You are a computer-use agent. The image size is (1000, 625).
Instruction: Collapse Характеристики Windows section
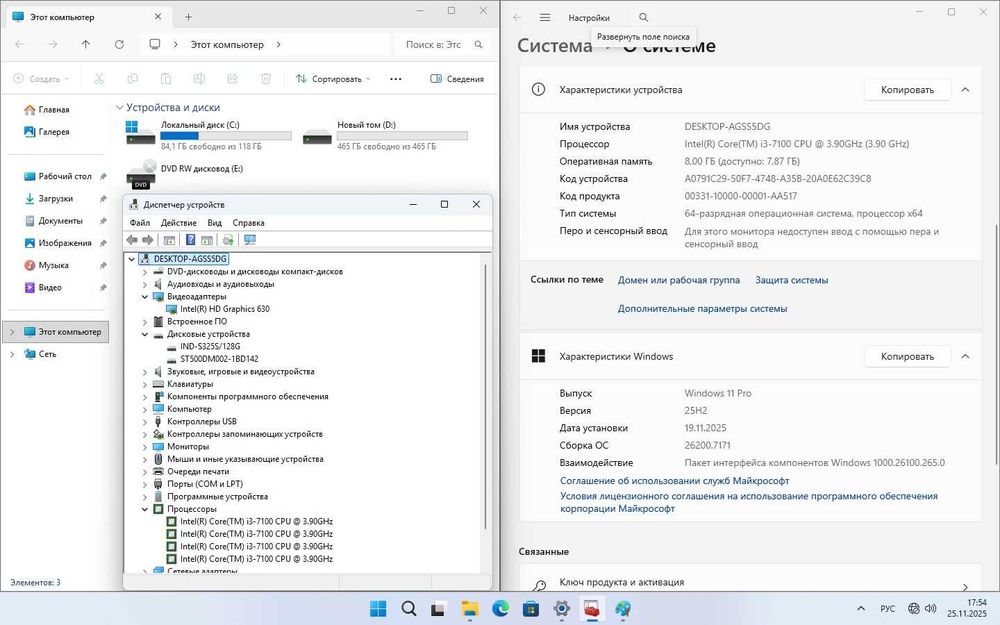(965, 357)
